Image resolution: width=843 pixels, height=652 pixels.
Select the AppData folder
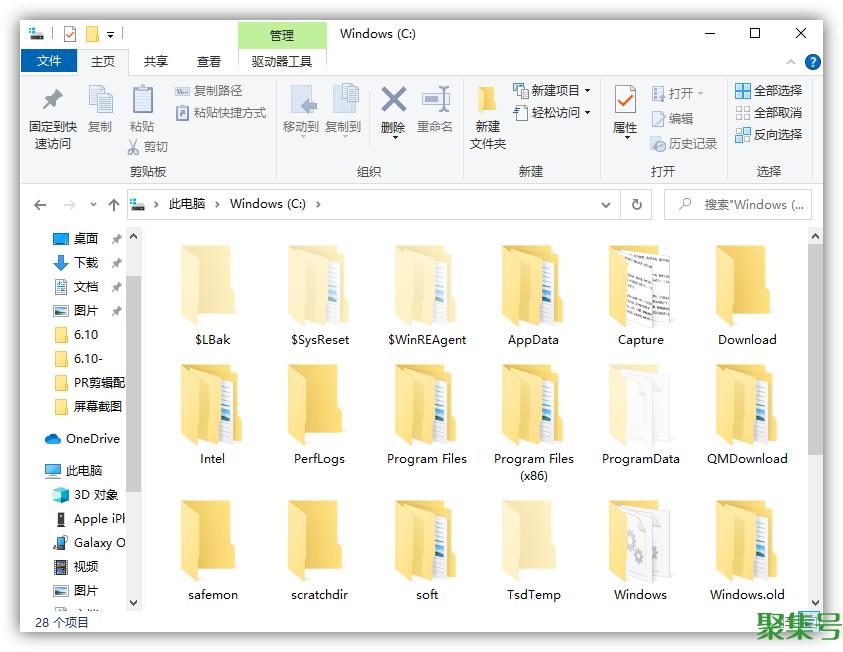click(x=533, y=296)
